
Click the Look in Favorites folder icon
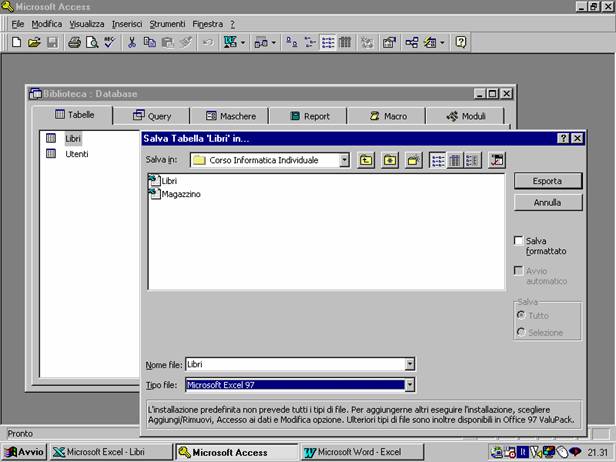(x=390, y=160)
